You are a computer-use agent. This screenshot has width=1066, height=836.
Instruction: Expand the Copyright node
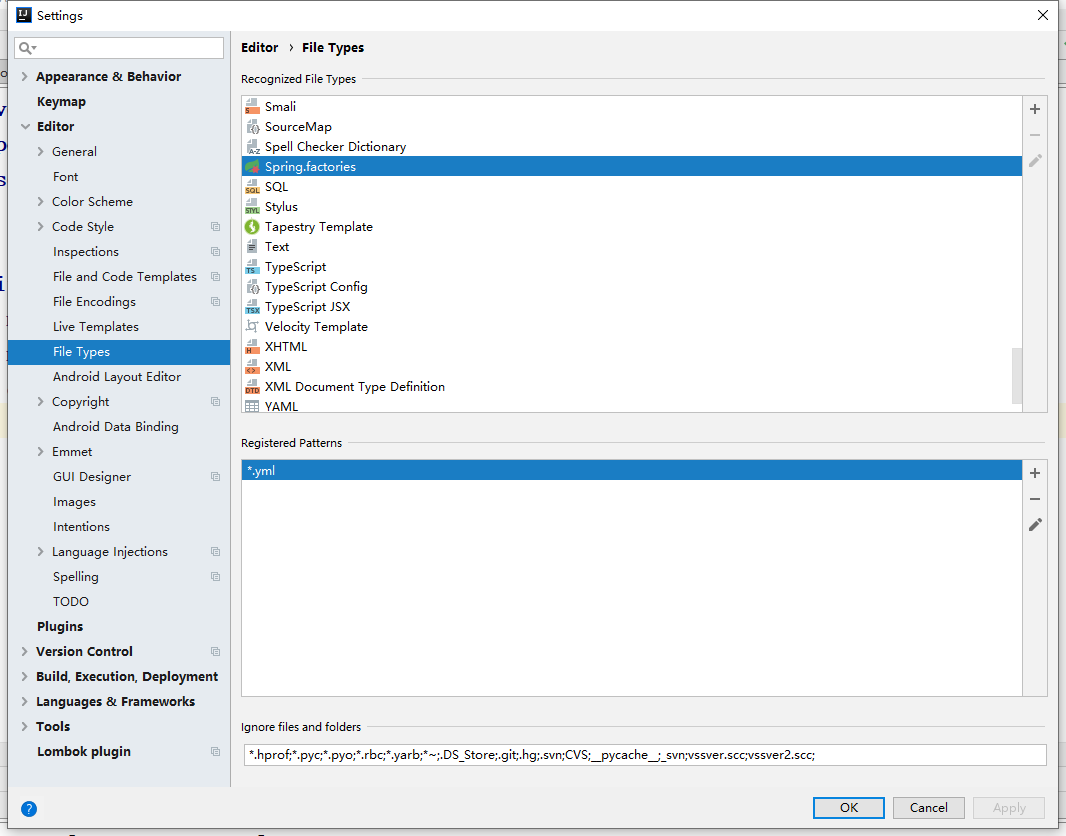coord(40,402)
